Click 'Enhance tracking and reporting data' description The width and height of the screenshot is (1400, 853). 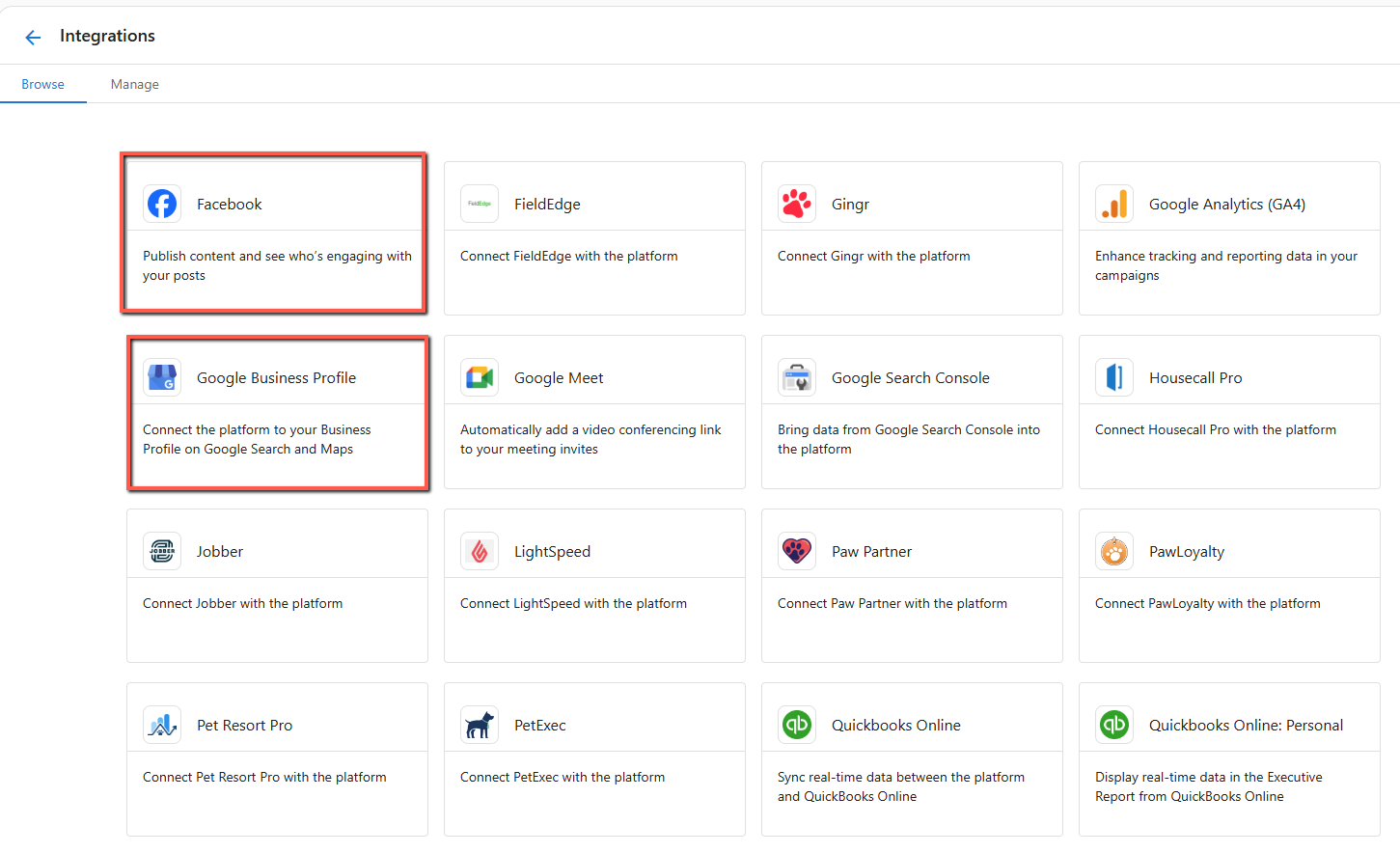pyautogui.click(x=1226, y=265)
